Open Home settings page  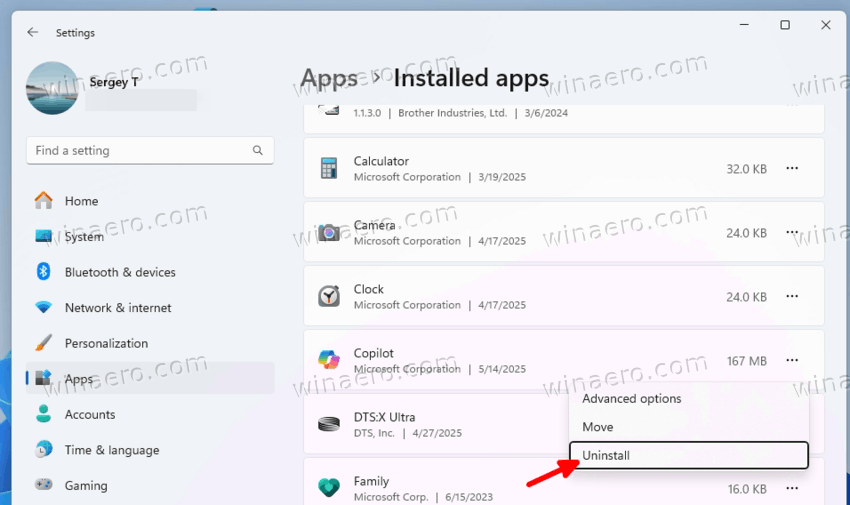[150, 201]
